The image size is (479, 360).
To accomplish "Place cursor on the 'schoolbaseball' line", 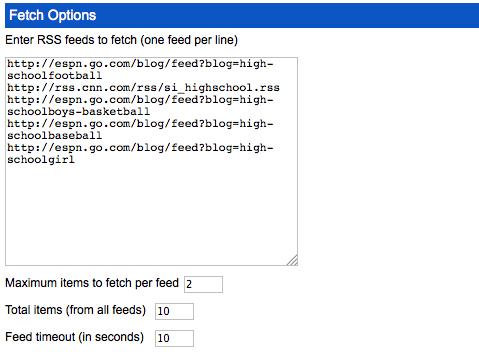I will tap(55, 136).
